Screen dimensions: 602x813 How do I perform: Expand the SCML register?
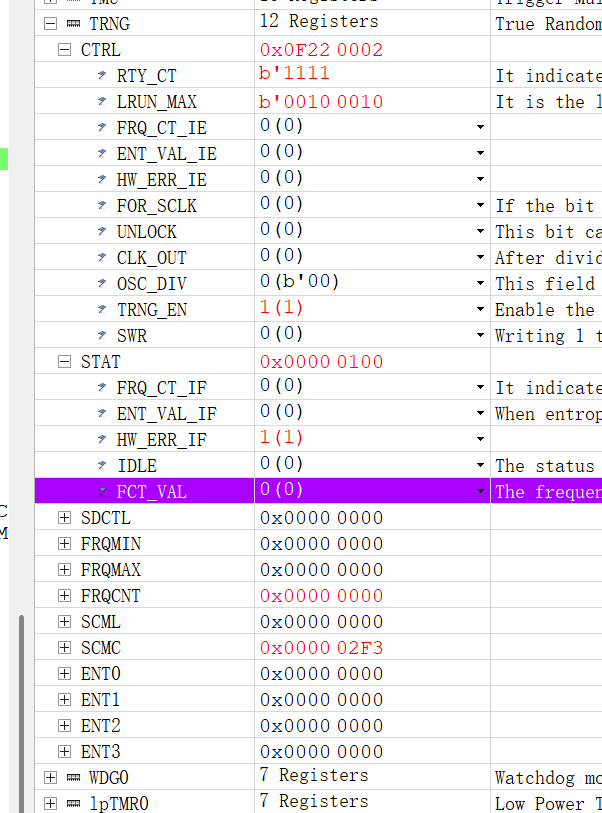[64, 621]
